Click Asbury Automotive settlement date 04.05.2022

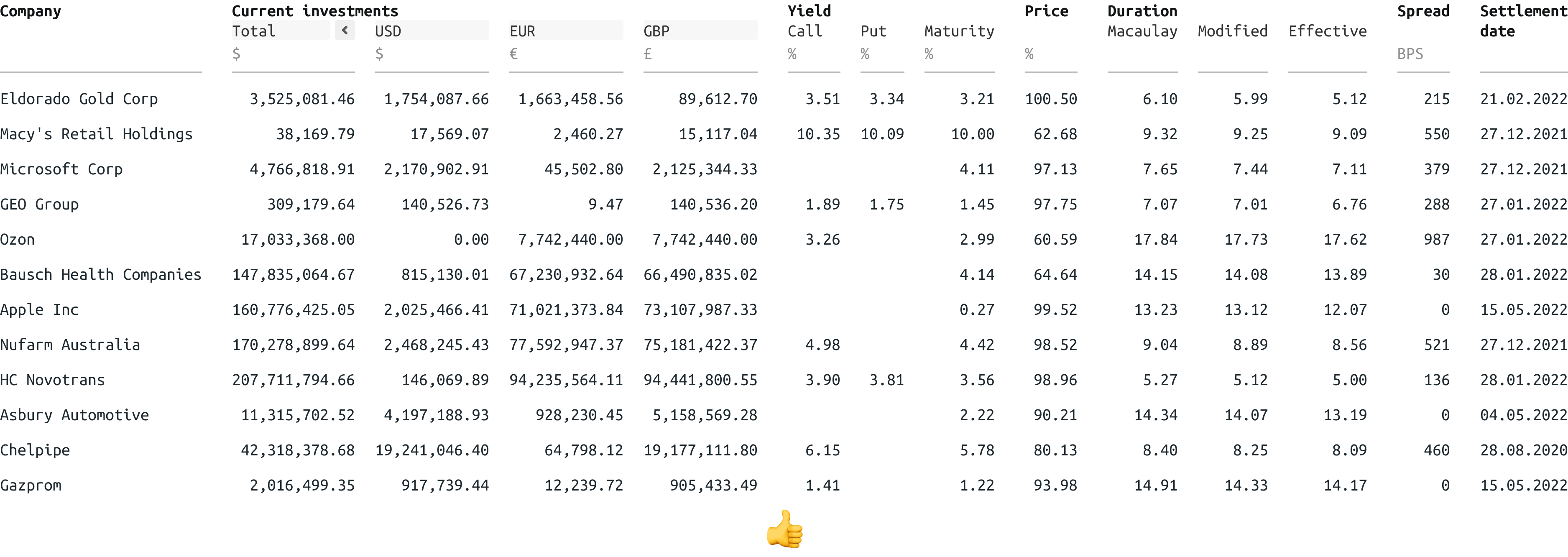[x=1524, y=415]
